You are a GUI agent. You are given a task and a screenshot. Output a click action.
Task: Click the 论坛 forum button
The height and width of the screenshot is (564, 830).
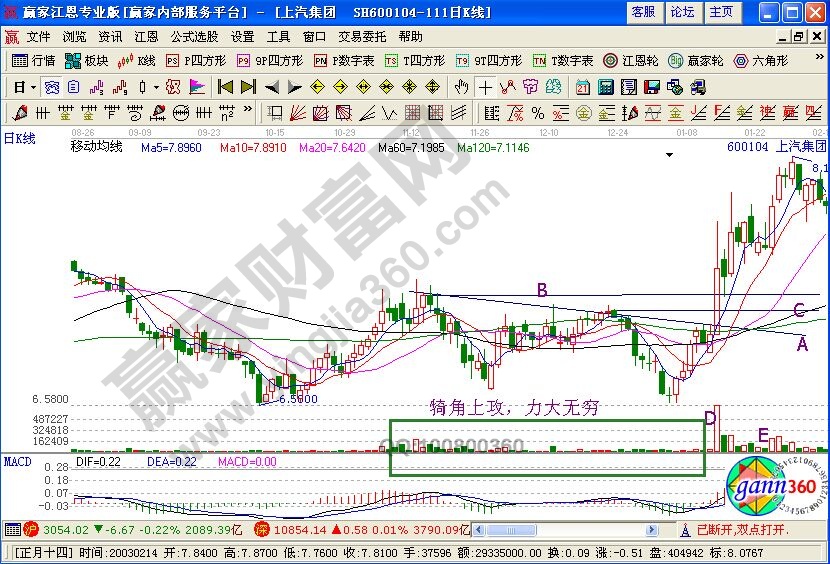(x=682, y=12)
